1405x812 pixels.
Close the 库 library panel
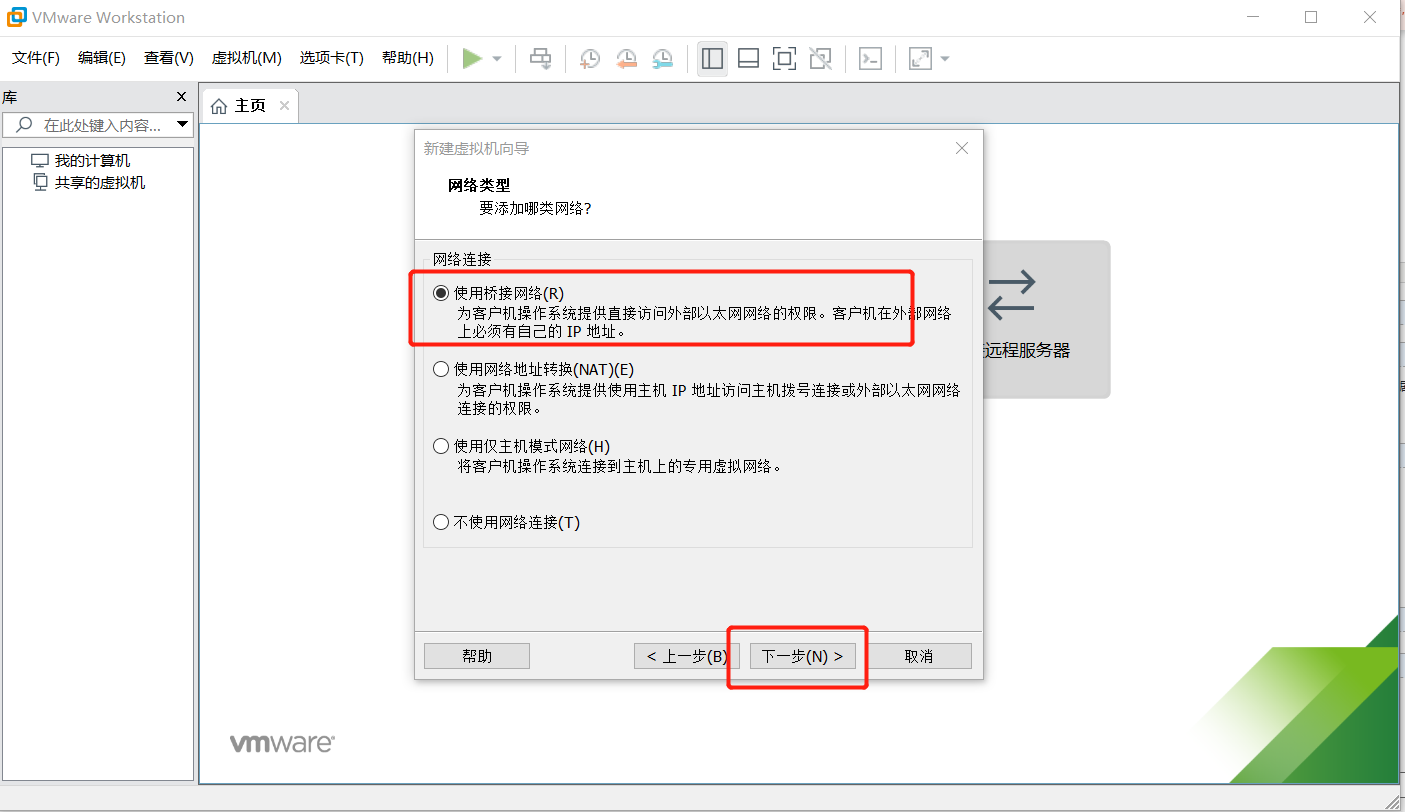click(x=182, y=97)
